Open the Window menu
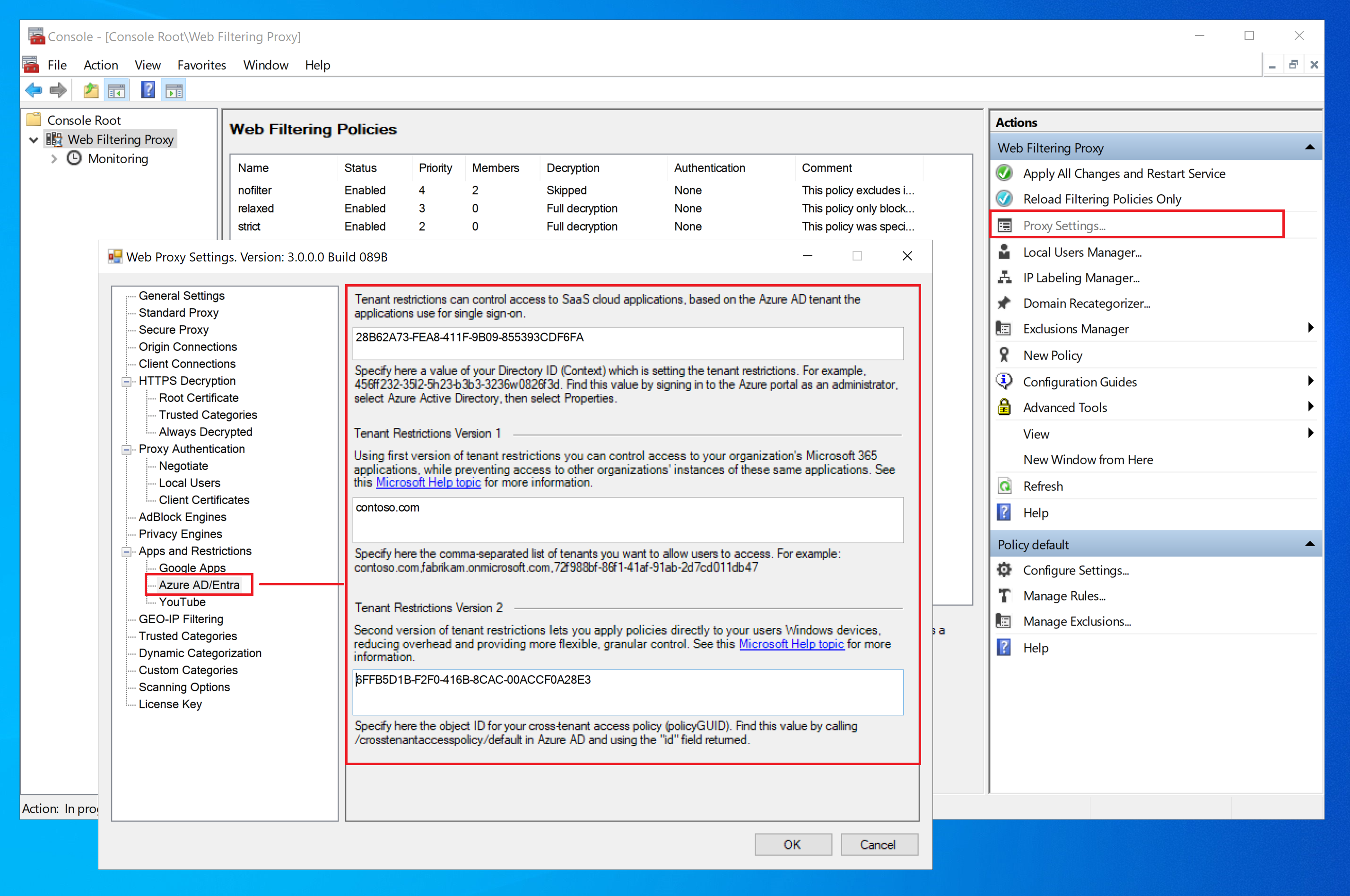Image resolution: width=1350 pixels, height=896 pixels. (x=266, y=65)
